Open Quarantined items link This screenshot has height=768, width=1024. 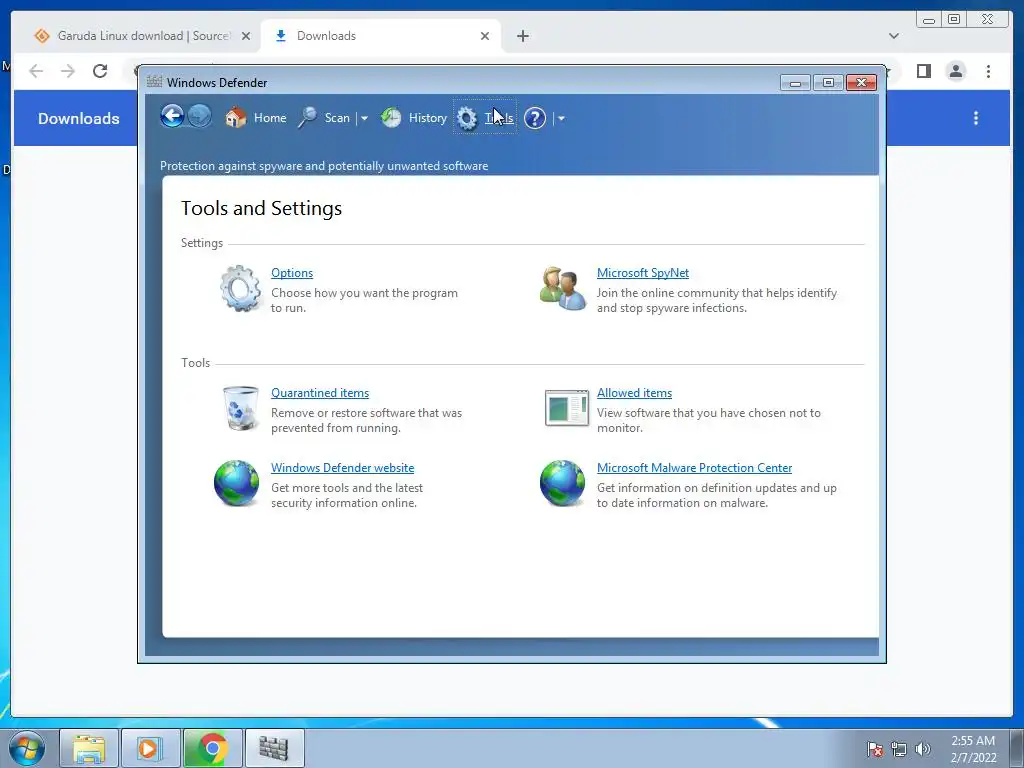click(320, 393)
